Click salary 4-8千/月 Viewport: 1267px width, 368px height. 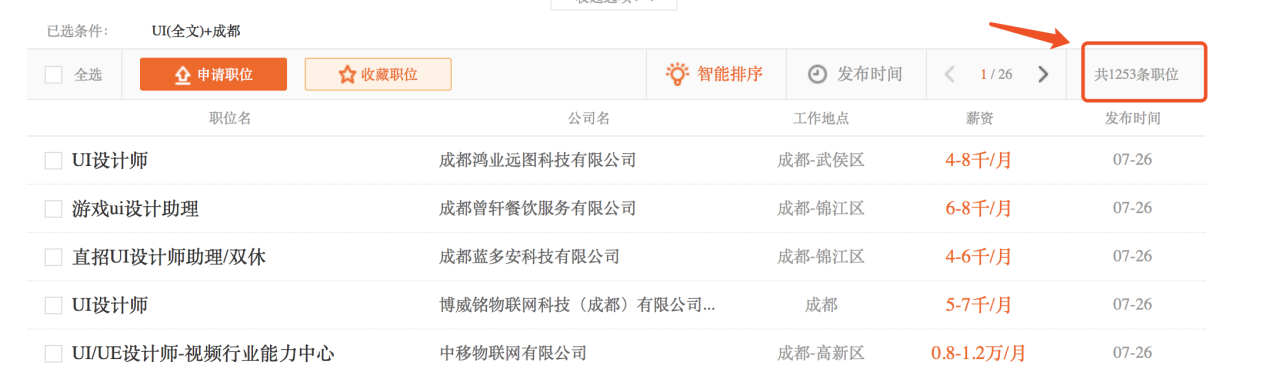coord(978,160)
